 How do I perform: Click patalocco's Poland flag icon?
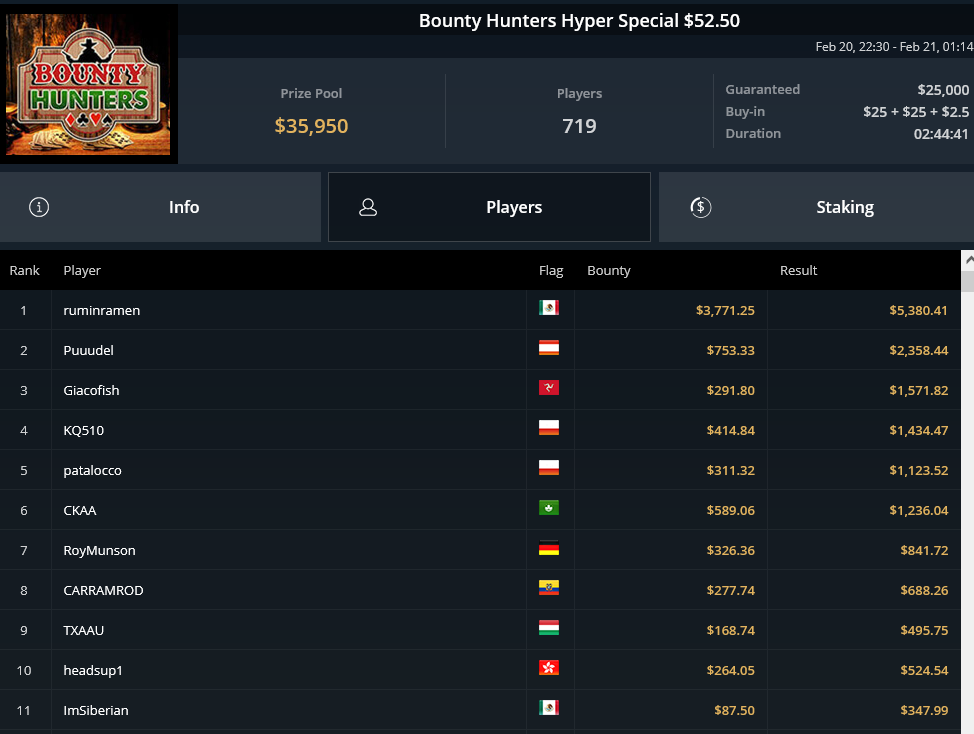click(548, 468)
